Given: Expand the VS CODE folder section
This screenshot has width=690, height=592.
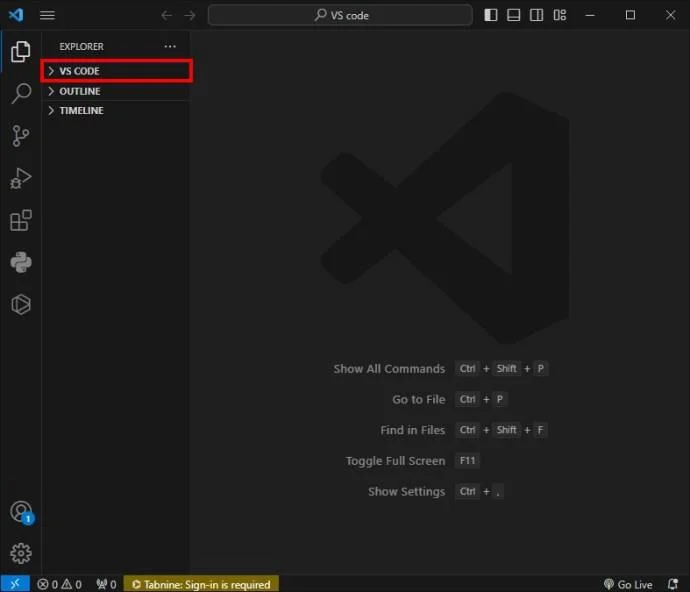Looking at the screenshot, I should click(x=117, y=71).
